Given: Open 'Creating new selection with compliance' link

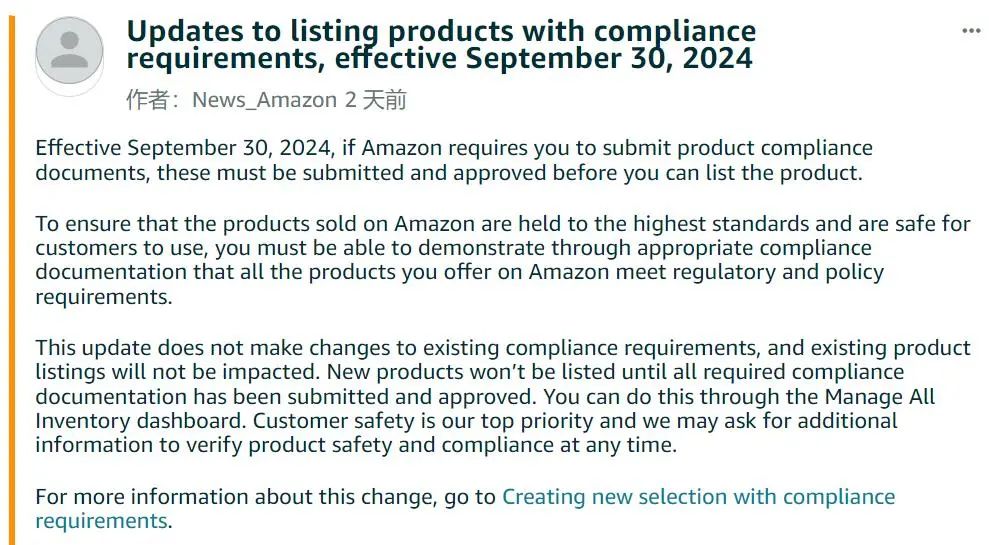Looking at the screenshot, I should point(698,497).
